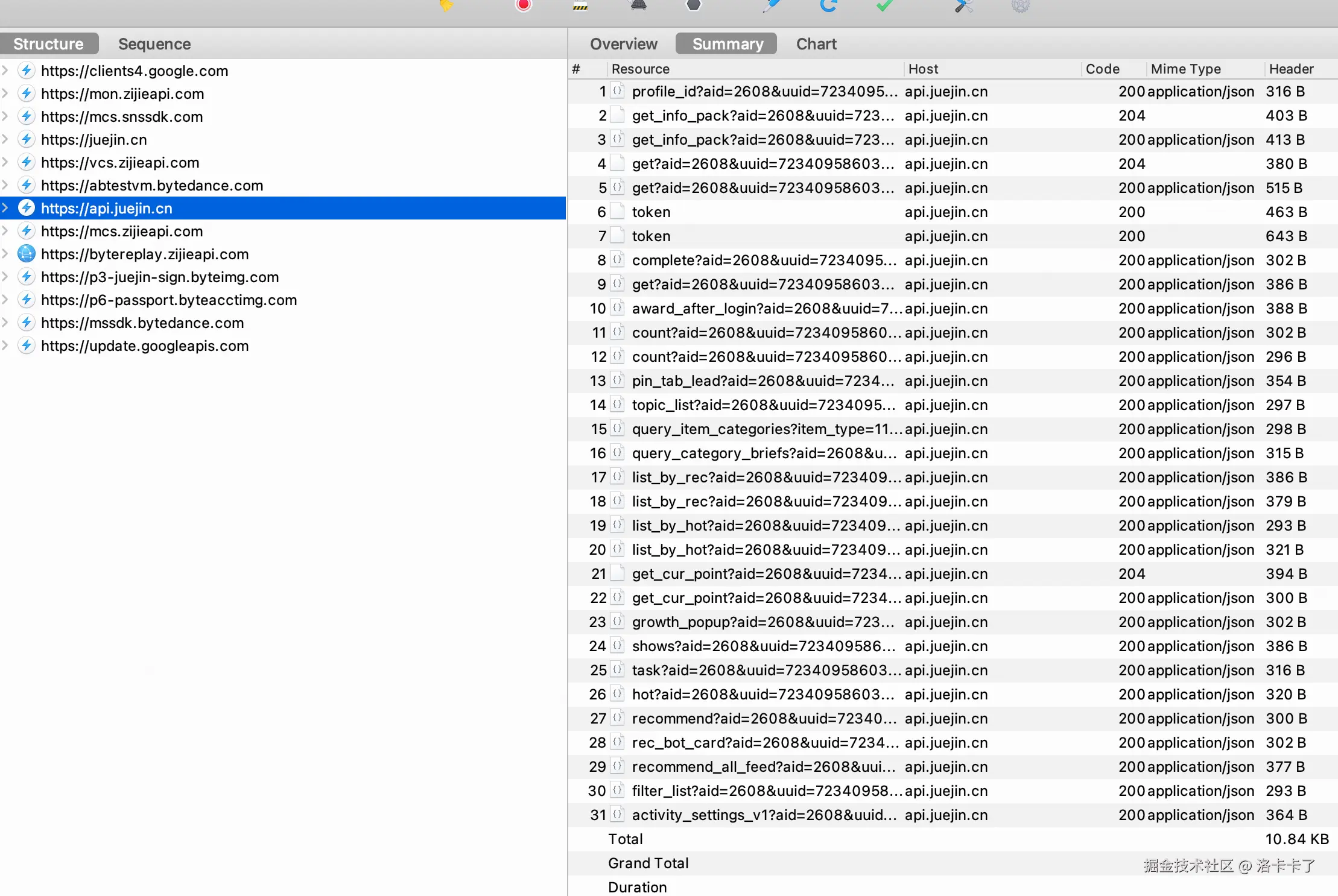Open the Chart tab
Screen dimensions: 1338x896
[816, 44]
